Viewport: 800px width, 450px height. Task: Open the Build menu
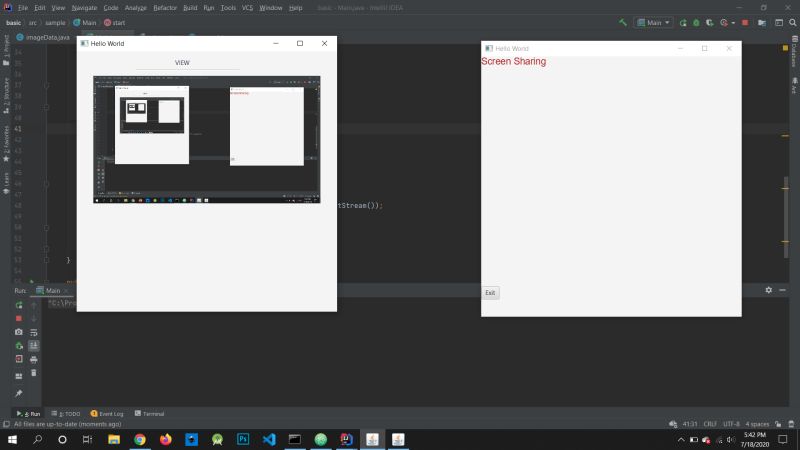click(x=190, y=8)
